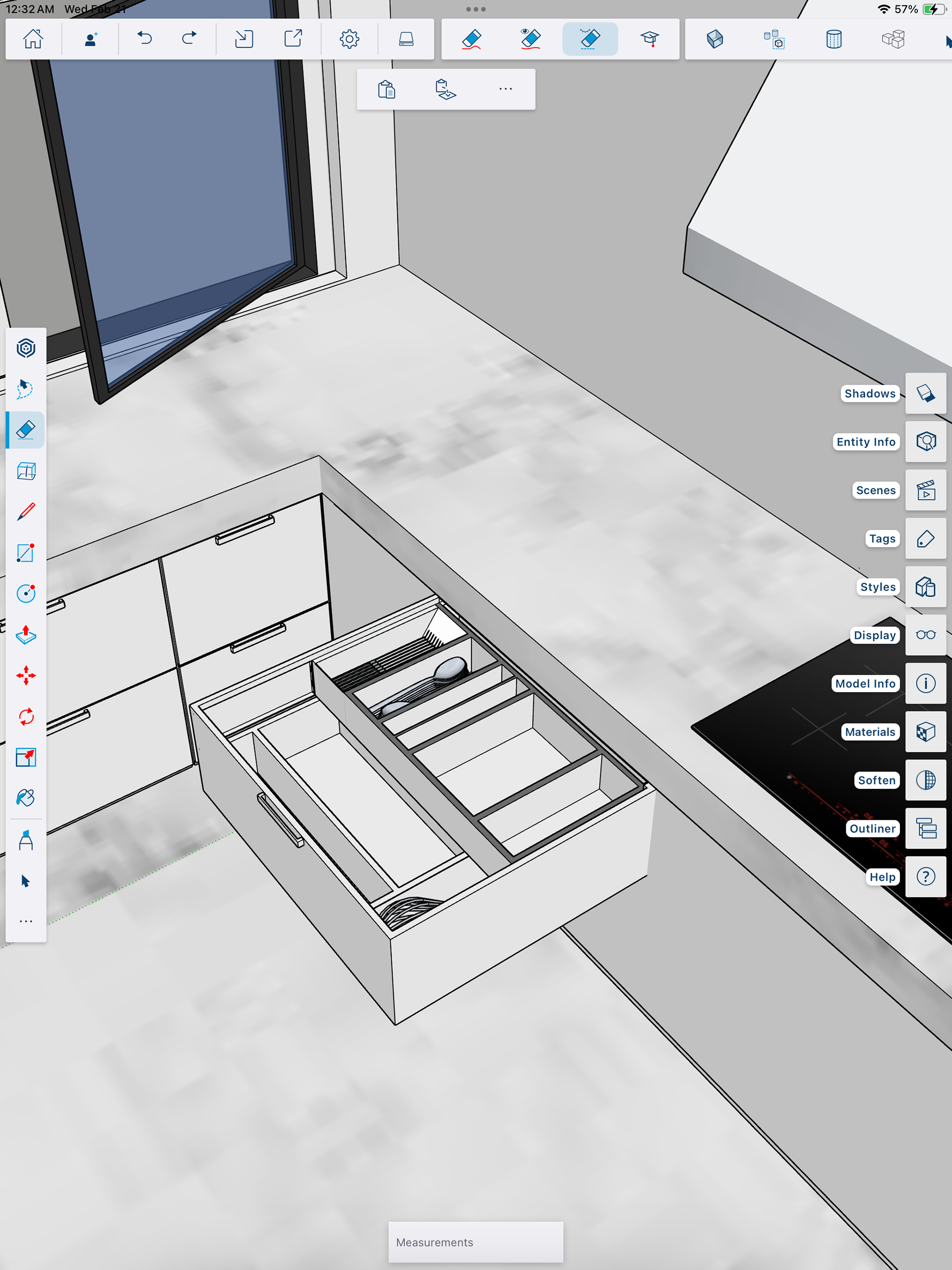Open the Tags panel icon

tap(926, 539)
